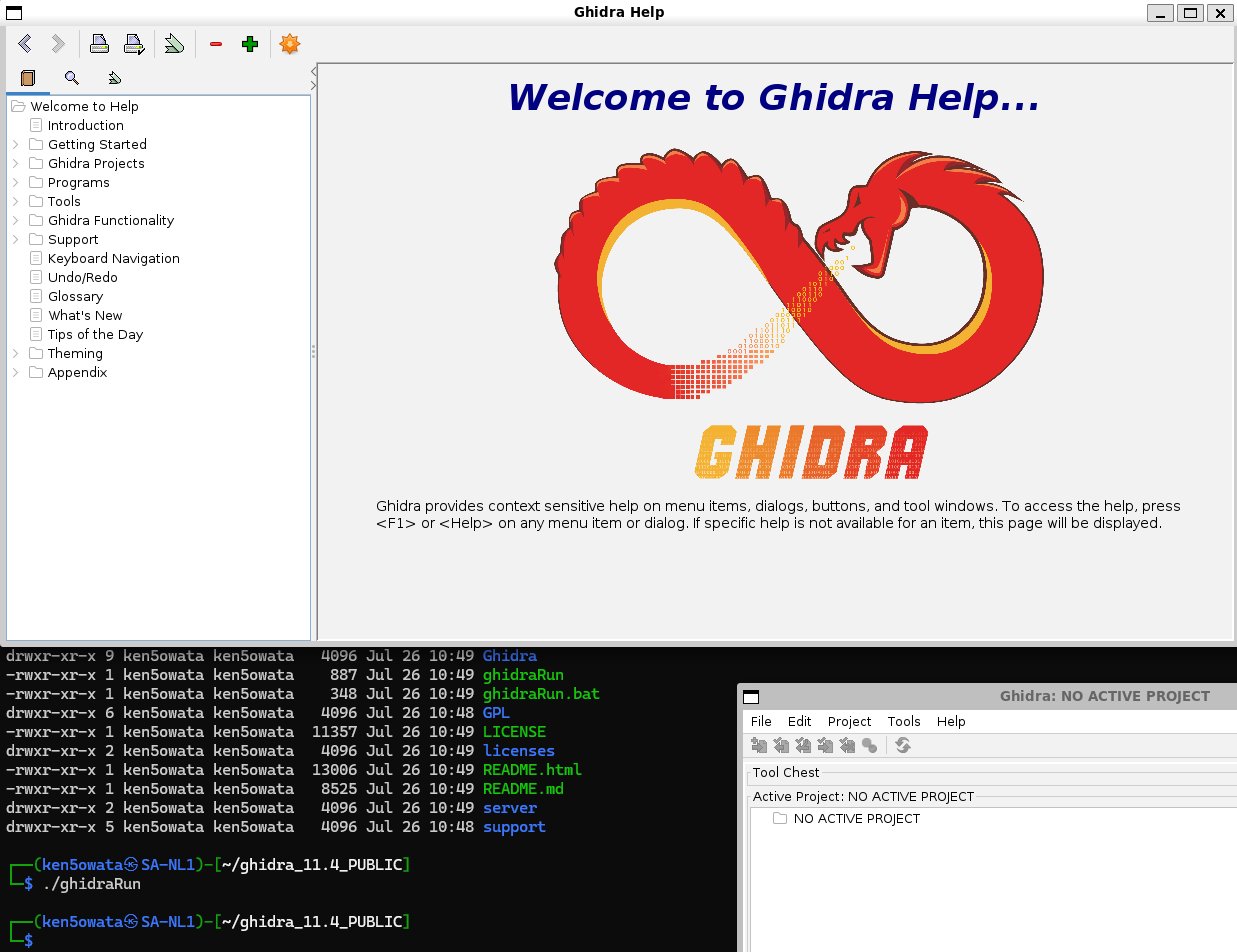Open the Project menu in Ghidra window
Screen dimensions: 1237x952
pyautogui.click(x=849, y=721)
